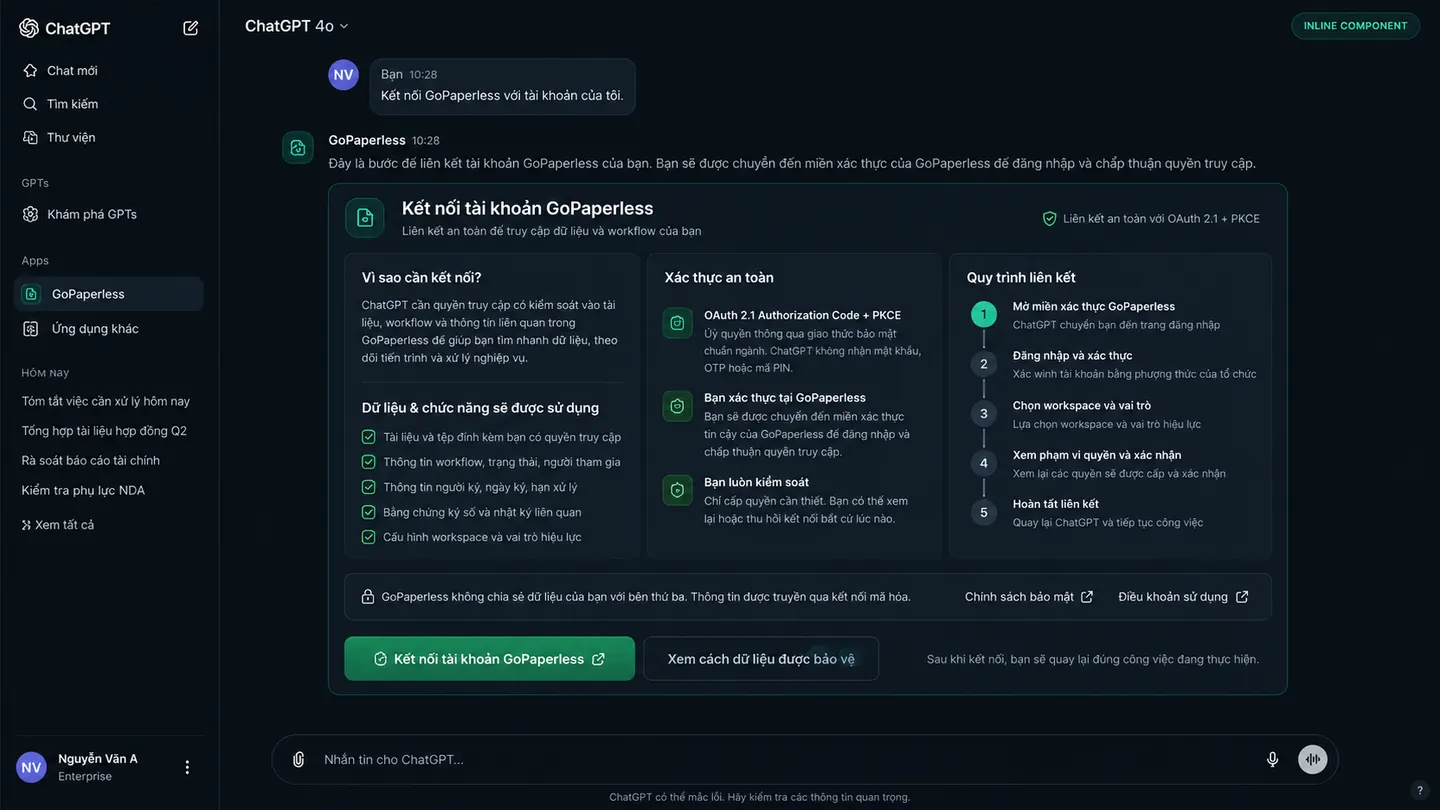The height and width of the screenshot is (810, 1440).
Task: Open the Điều khoản sử dụng link
Action: coord(1183,597)
